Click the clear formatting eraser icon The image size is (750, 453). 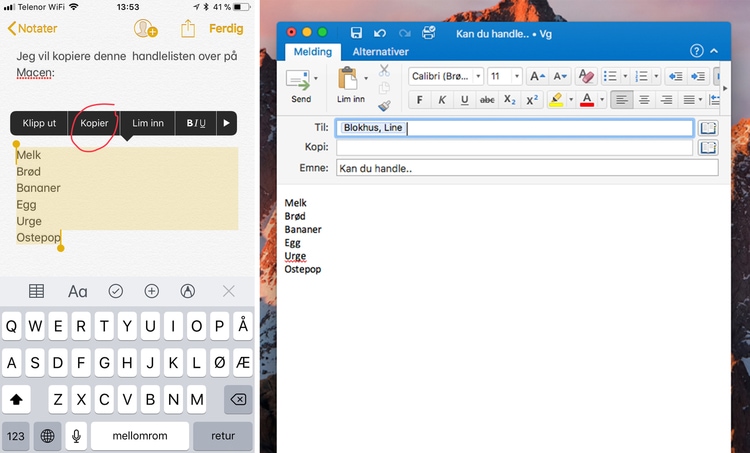[587, 76]
